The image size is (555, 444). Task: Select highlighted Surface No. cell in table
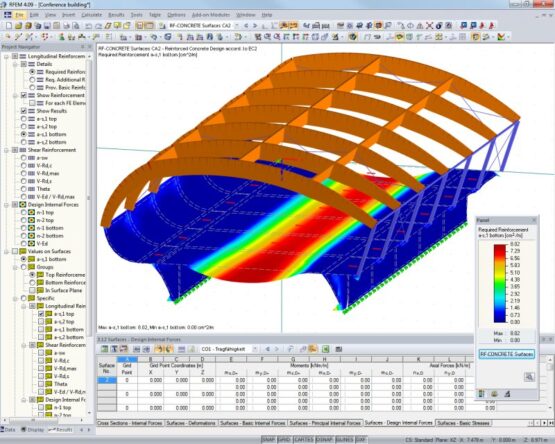(x=107, y=380)
